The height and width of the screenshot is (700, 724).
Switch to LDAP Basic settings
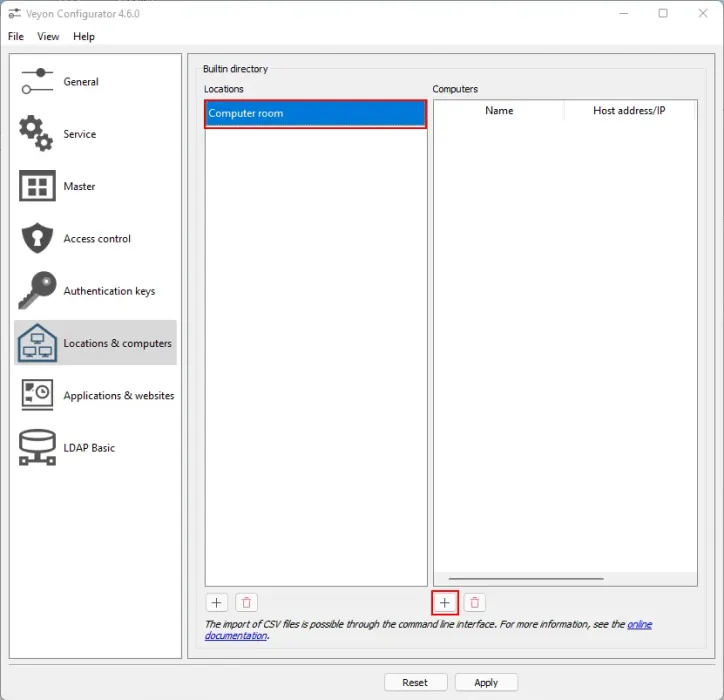[x=88, y=448]
